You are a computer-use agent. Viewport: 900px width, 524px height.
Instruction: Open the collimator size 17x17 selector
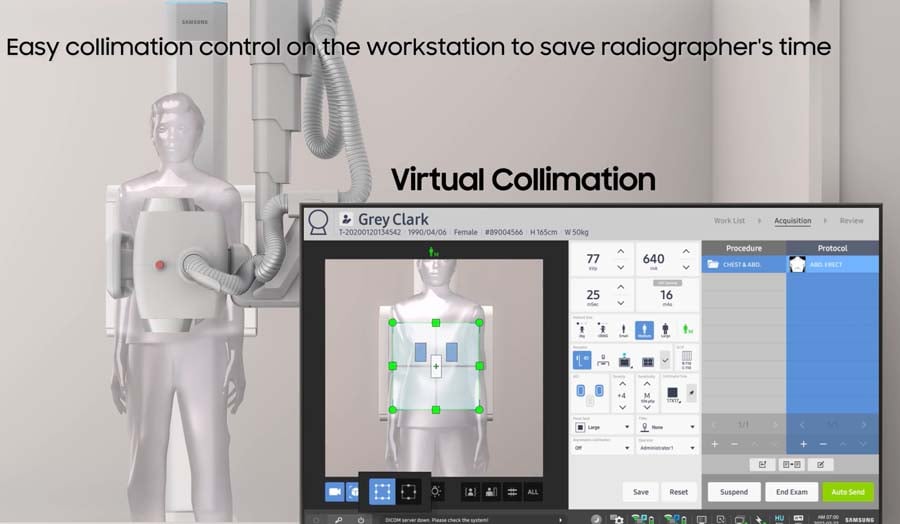coord(673,394)
